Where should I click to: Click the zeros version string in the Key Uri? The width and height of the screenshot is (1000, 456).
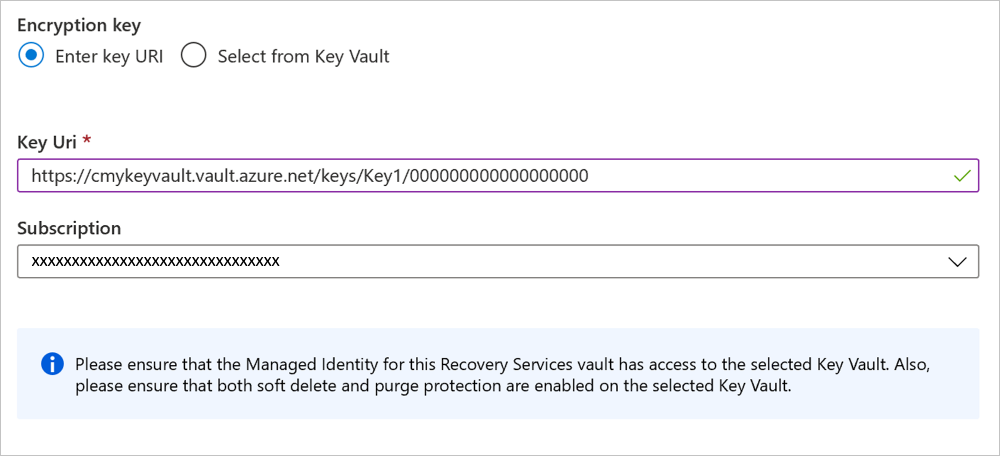point(499,175)
